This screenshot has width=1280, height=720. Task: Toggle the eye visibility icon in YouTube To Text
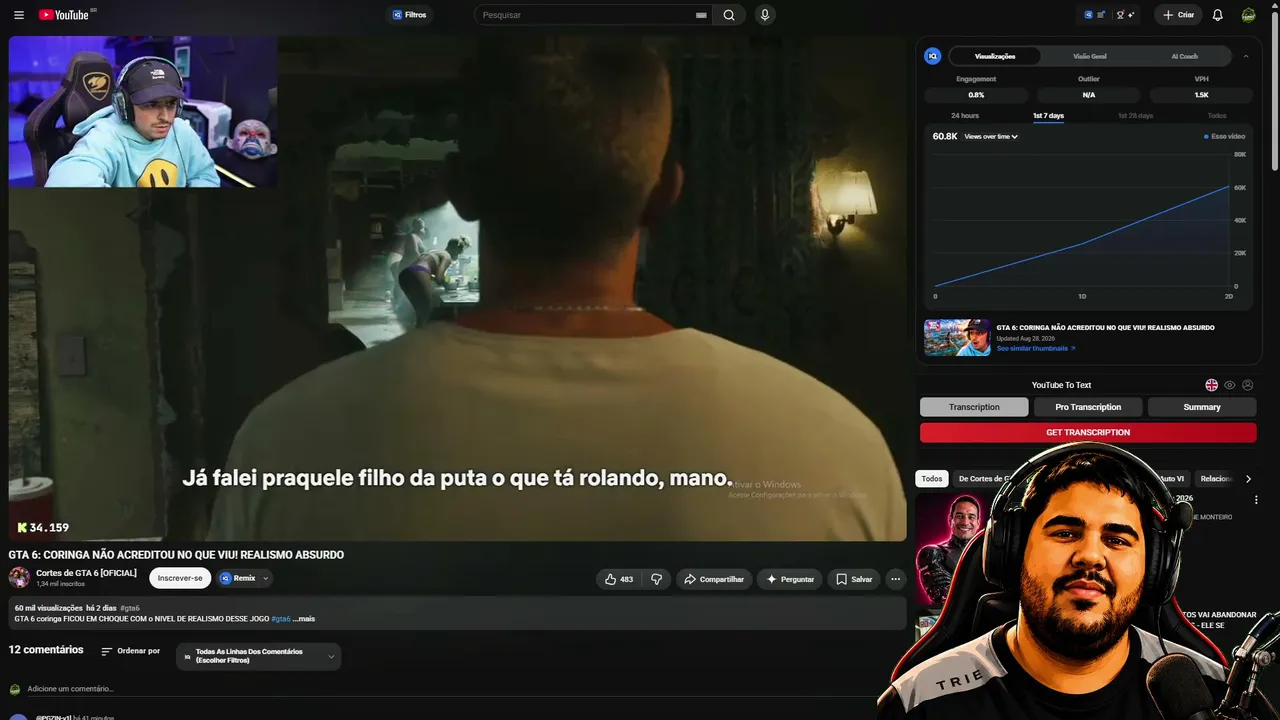[x=1230, y=385]
